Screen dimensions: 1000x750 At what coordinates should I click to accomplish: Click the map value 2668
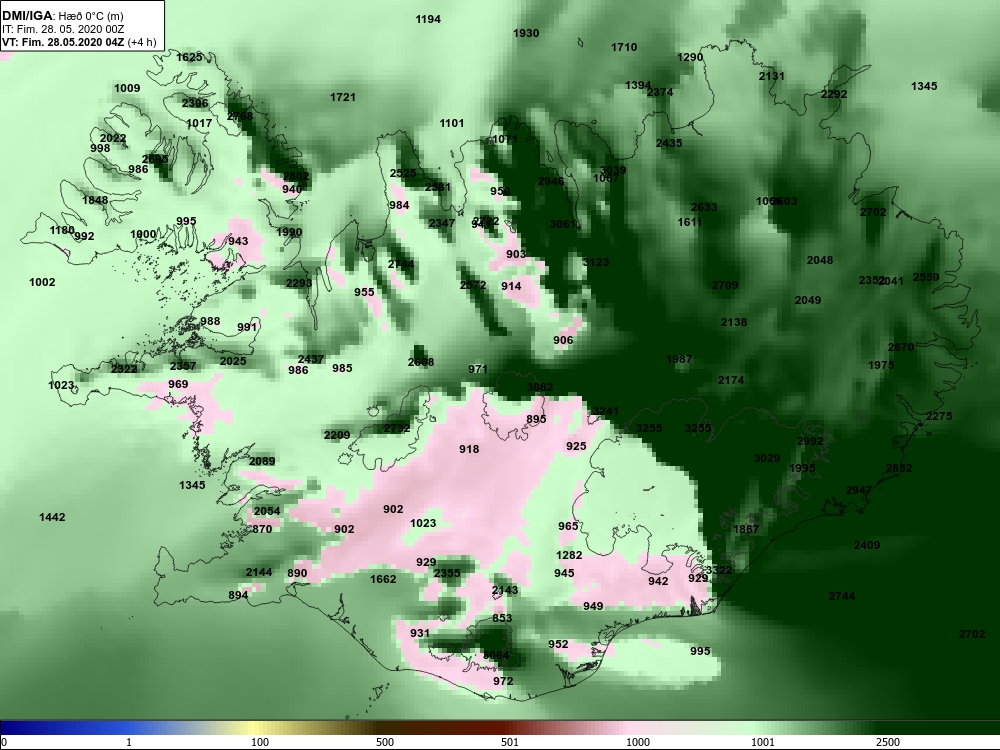click(x=421, y=362)
